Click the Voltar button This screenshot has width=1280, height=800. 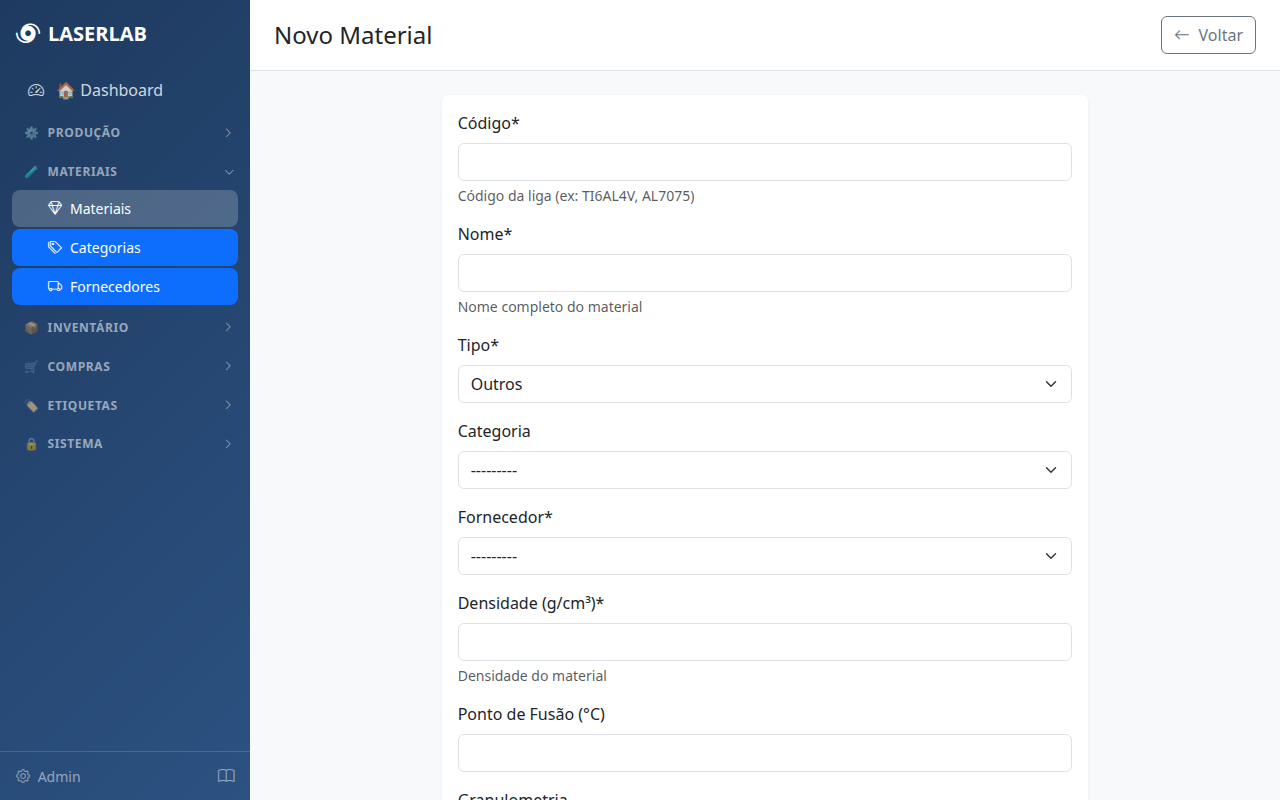(1208, 35)
